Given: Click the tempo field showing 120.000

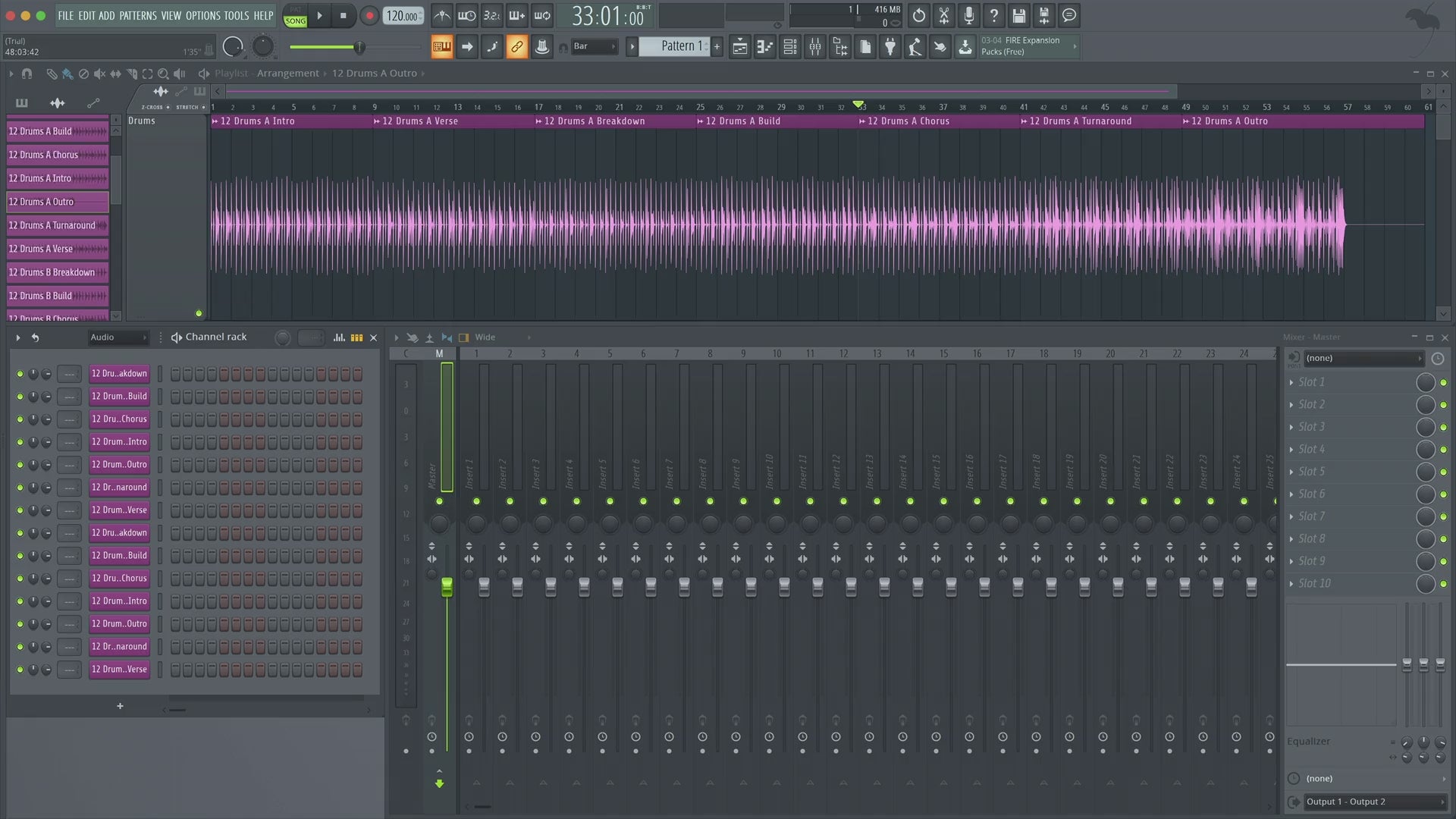Looking at the screenshot, I should 403,16.
